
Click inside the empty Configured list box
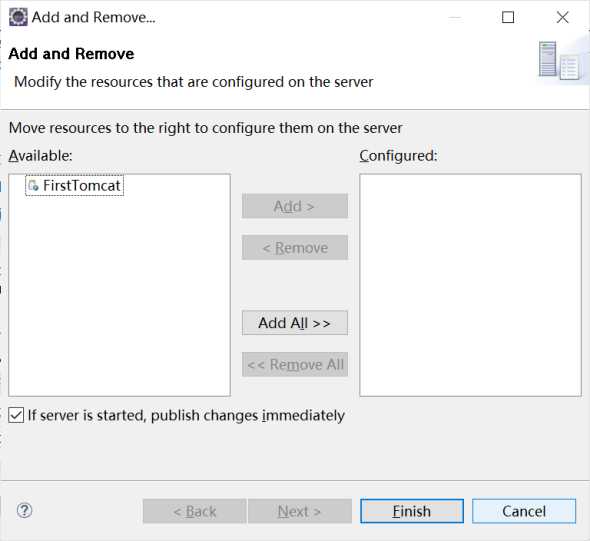pyautogui.click(x=470, y=285)
